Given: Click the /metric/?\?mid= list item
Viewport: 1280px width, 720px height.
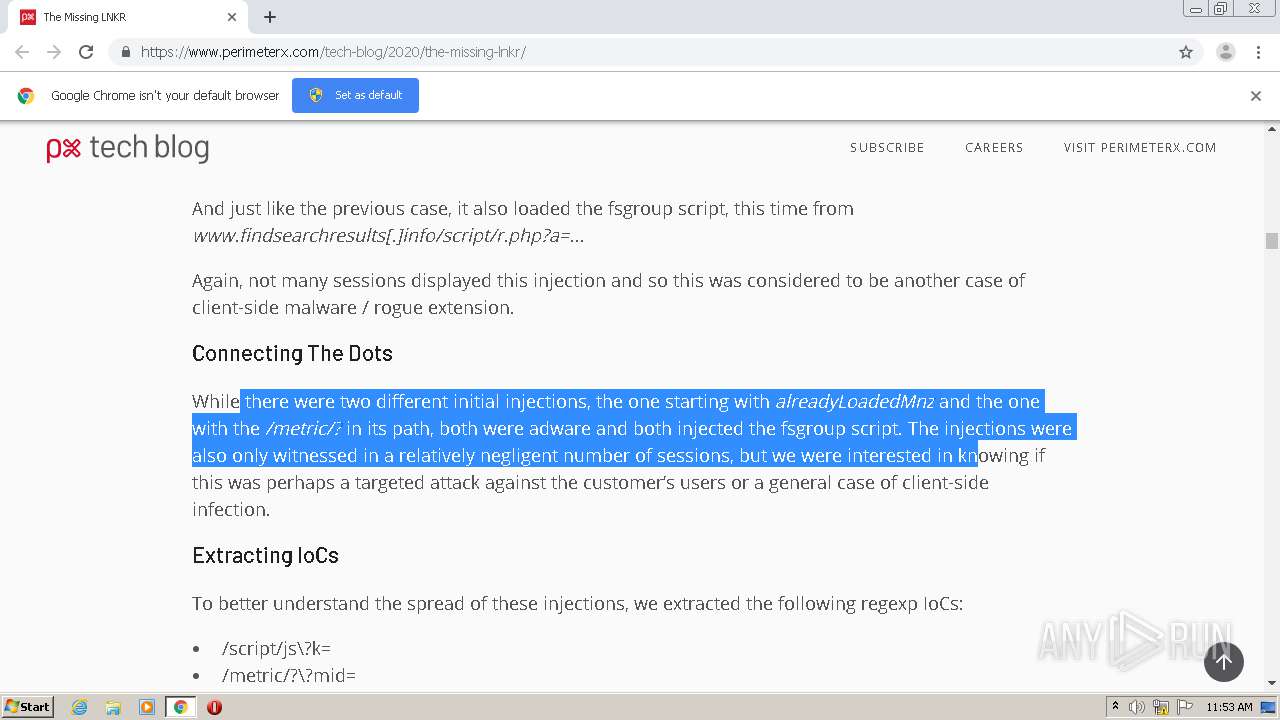Looking at the screenshot, I should [x=289, y=676].
